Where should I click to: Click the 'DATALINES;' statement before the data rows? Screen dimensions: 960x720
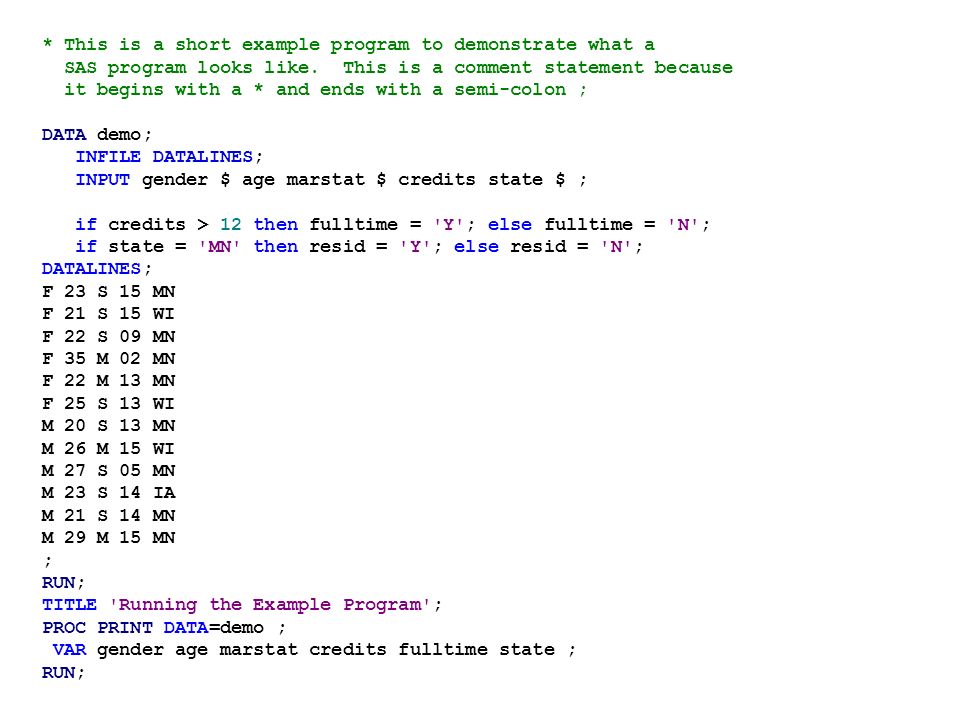(97, 269)
